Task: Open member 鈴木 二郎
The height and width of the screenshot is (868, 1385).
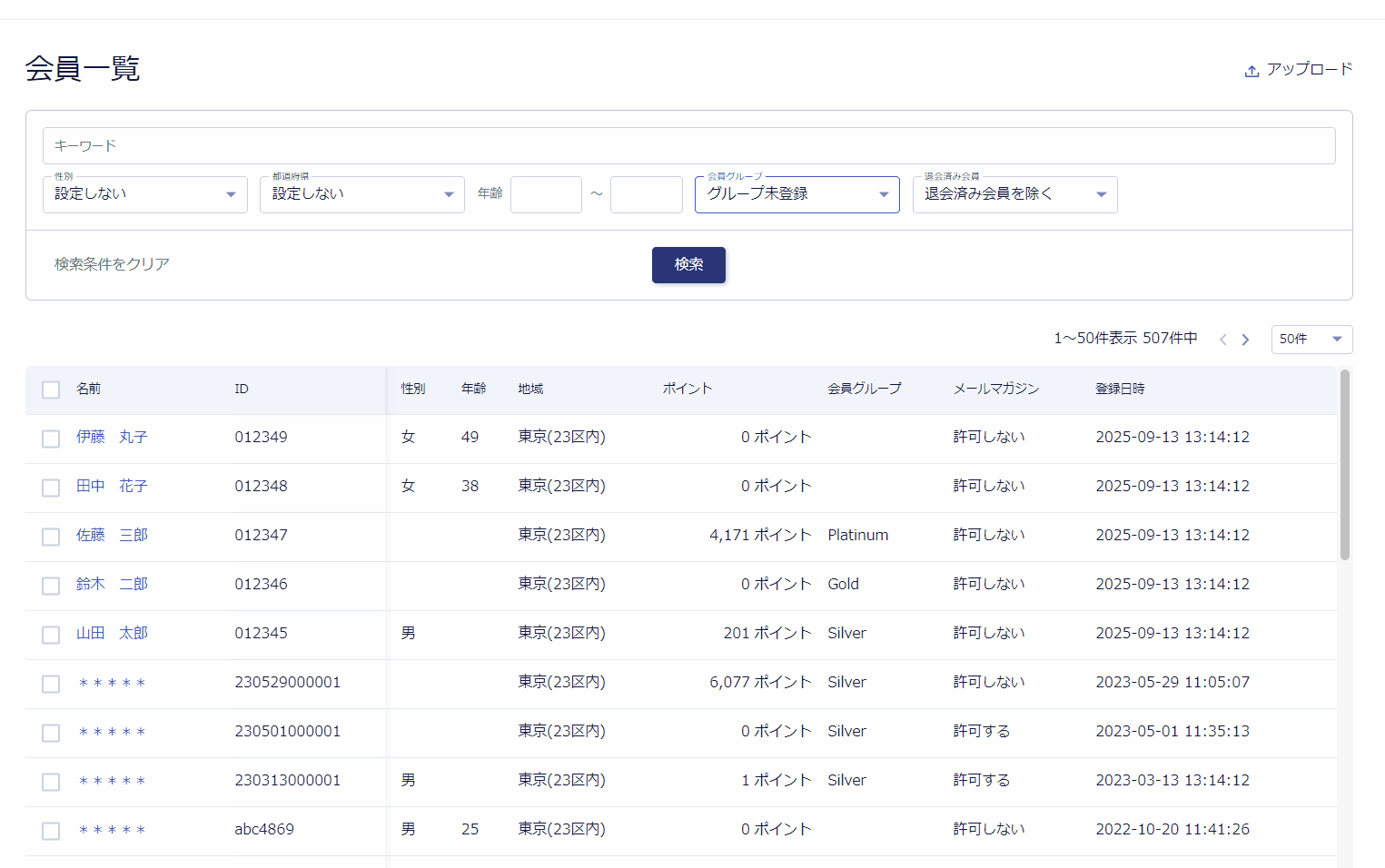Action: pos(112,584)
